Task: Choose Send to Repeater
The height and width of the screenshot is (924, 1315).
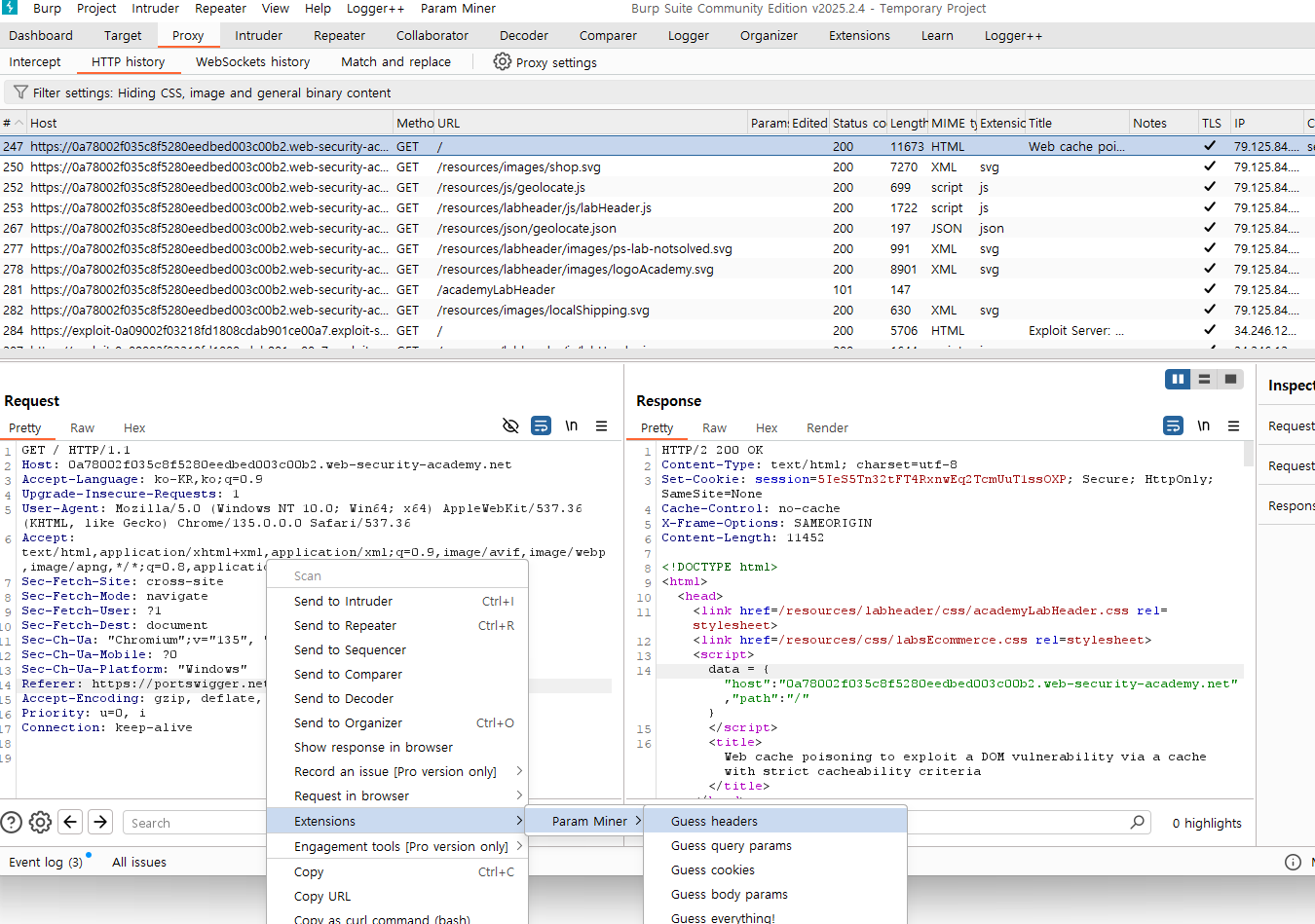Action: [x=398, y=625]
